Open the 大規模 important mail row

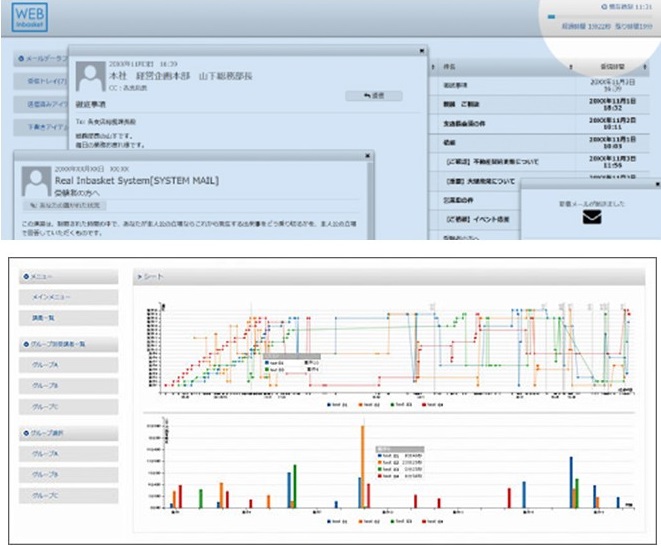click(x=475, y=181)
